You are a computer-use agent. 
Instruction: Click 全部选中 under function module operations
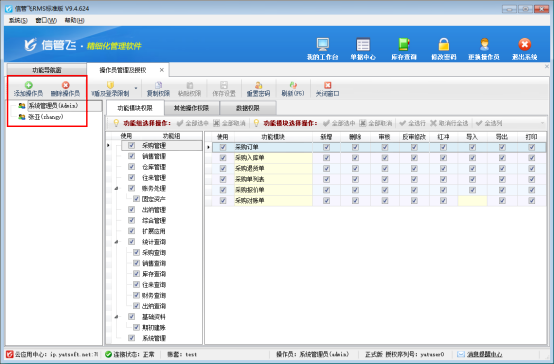[x=339, y=123]
